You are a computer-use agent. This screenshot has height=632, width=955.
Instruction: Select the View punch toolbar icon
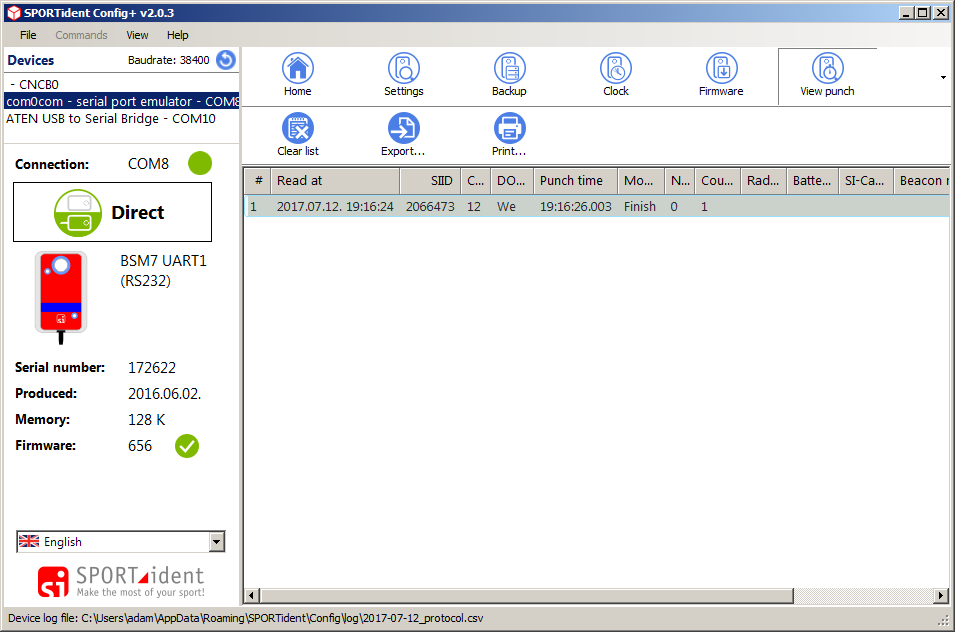827,75
